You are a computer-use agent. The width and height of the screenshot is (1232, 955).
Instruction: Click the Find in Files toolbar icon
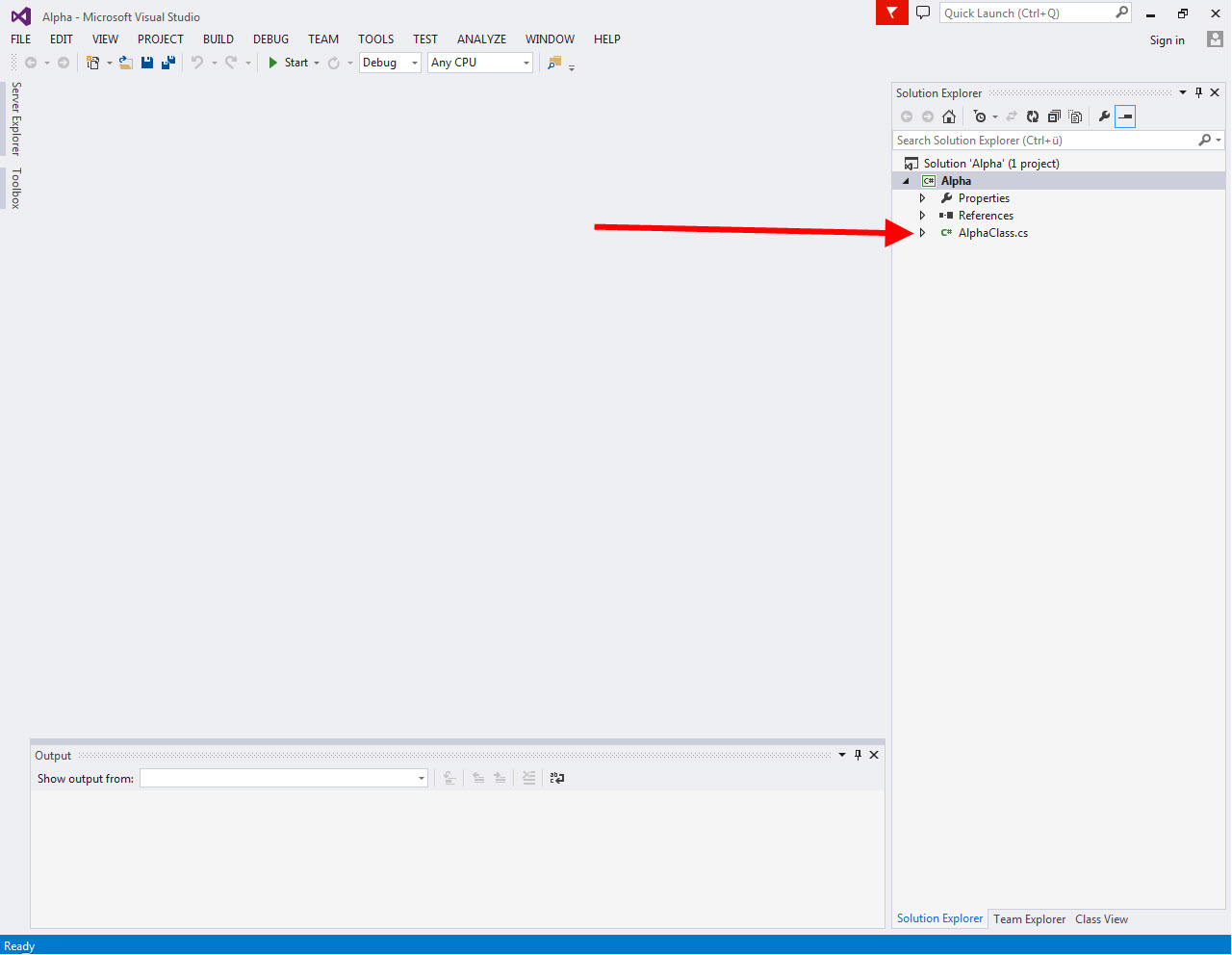click(554, 63)
